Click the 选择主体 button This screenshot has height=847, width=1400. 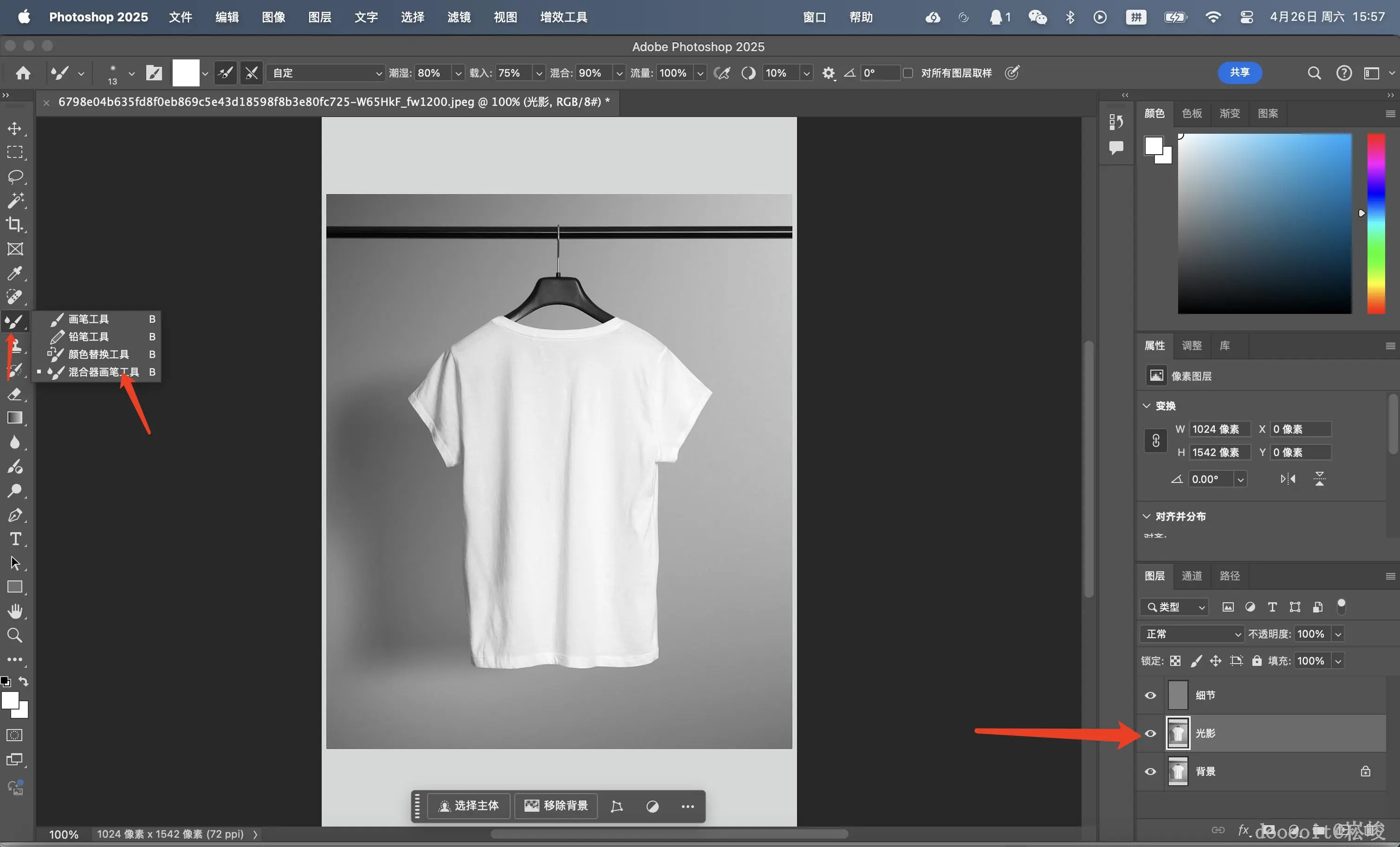(x=469, y=806)
